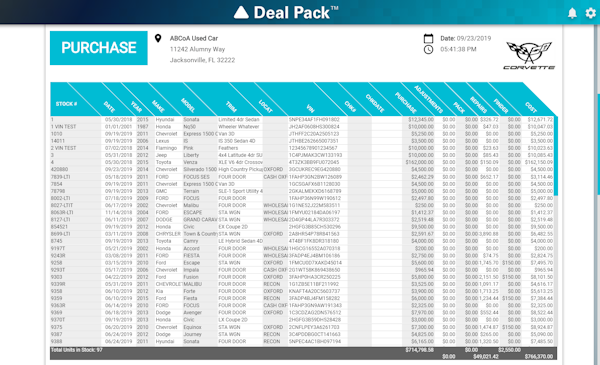The image size is (600, 365).
Task: Sort by ADJUSTMENTS column header
Action: pos(428,99)
